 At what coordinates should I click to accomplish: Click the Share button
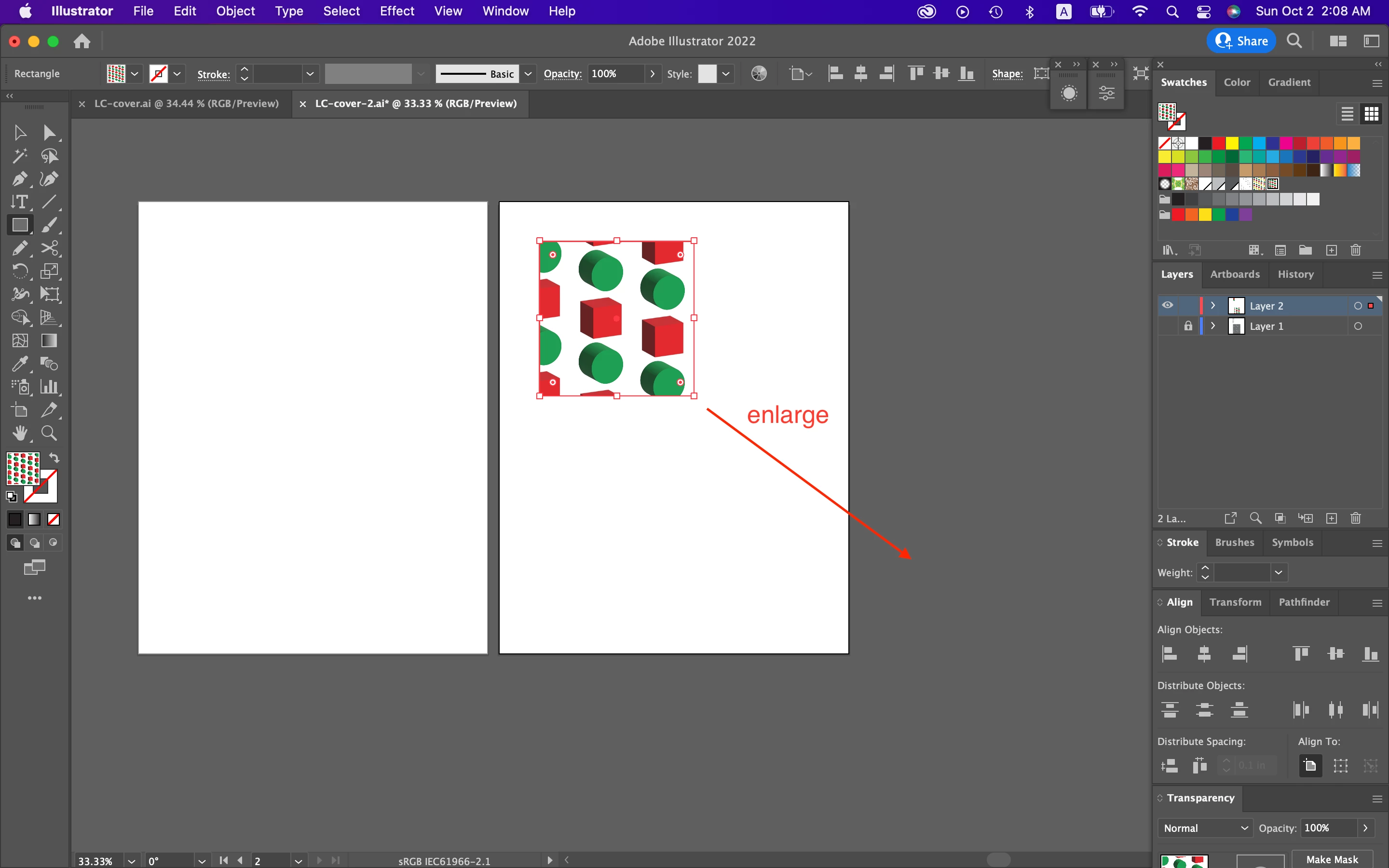click(1241, 41)
